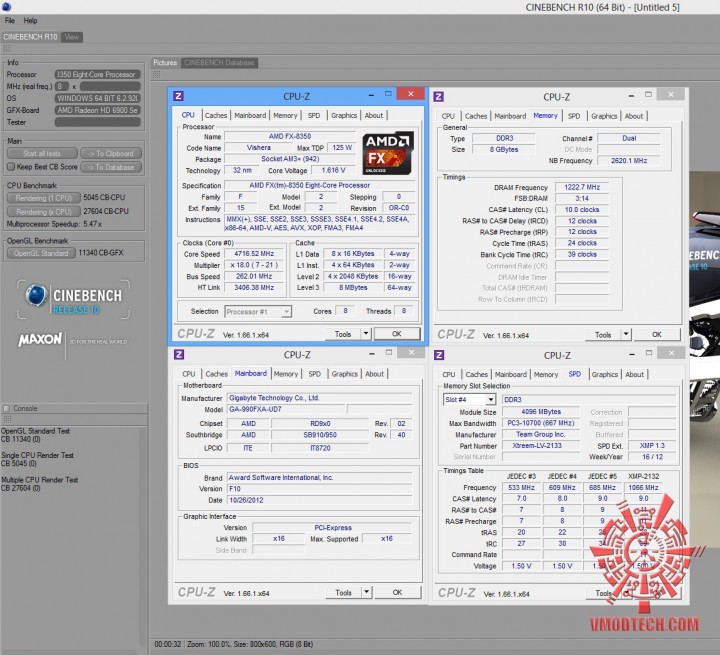720x655 pixels.
Task: Click the Cinebench app icon in title bar
Action: (6, 6)
